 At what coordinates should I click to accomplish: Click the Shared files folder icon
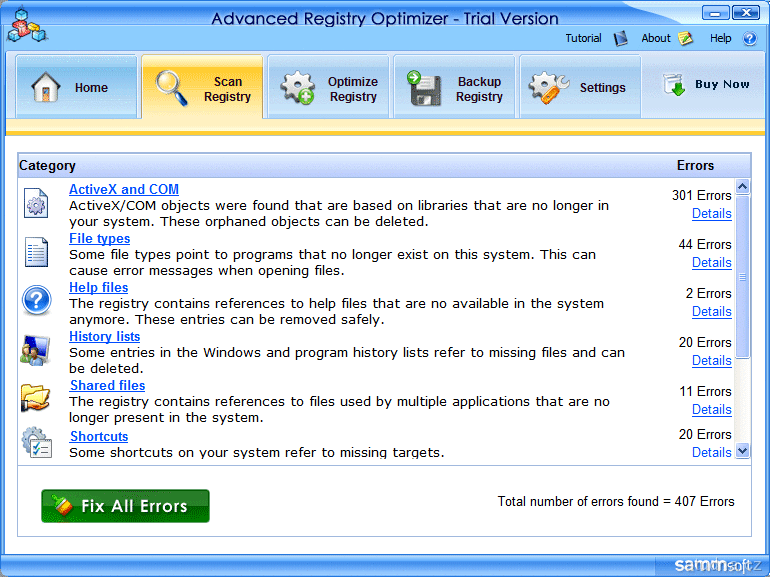(35, 397)
